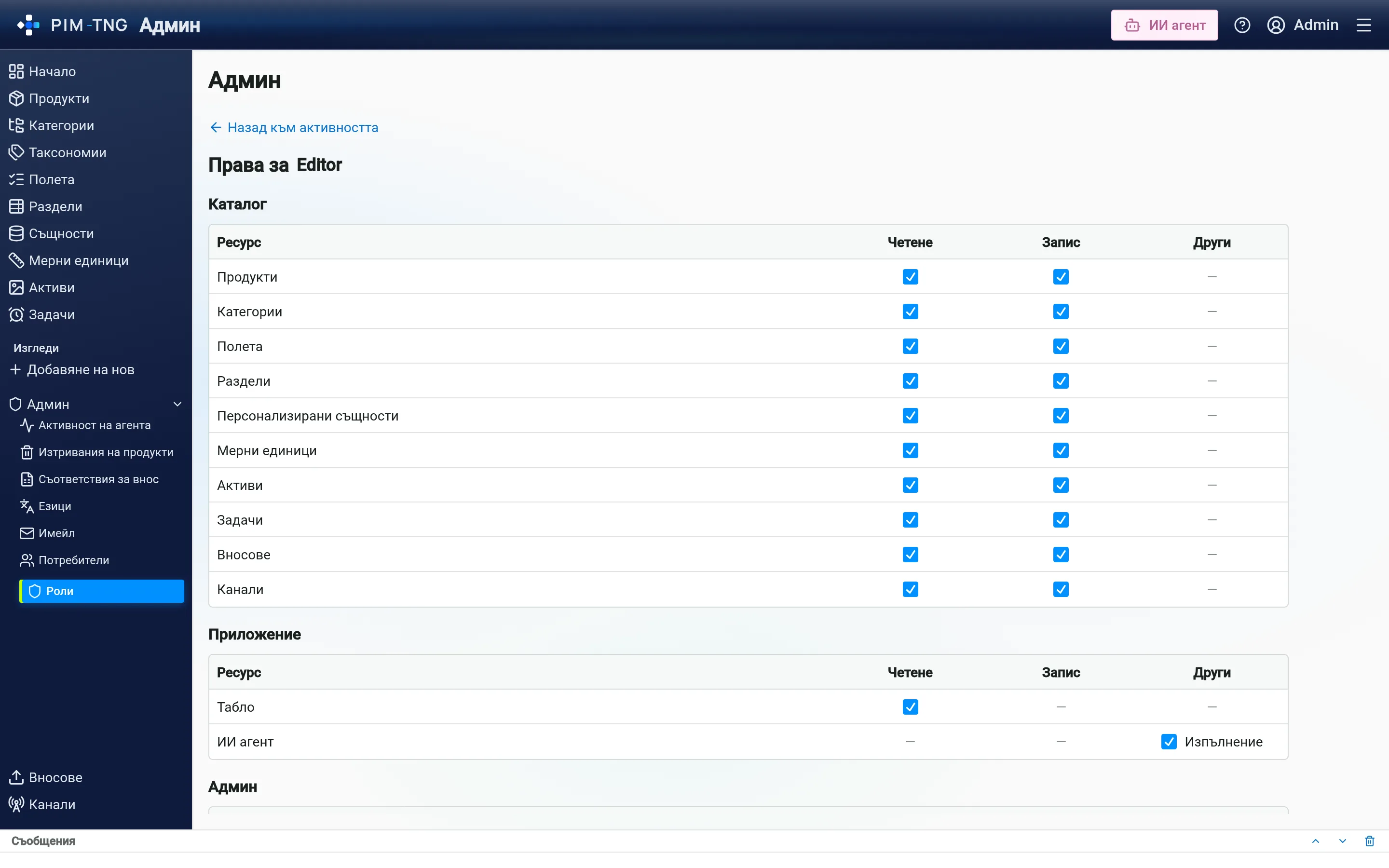Collapse the Админ sidebar section chevron
The width and height of the screenshot is (1389, 868).
177,404
